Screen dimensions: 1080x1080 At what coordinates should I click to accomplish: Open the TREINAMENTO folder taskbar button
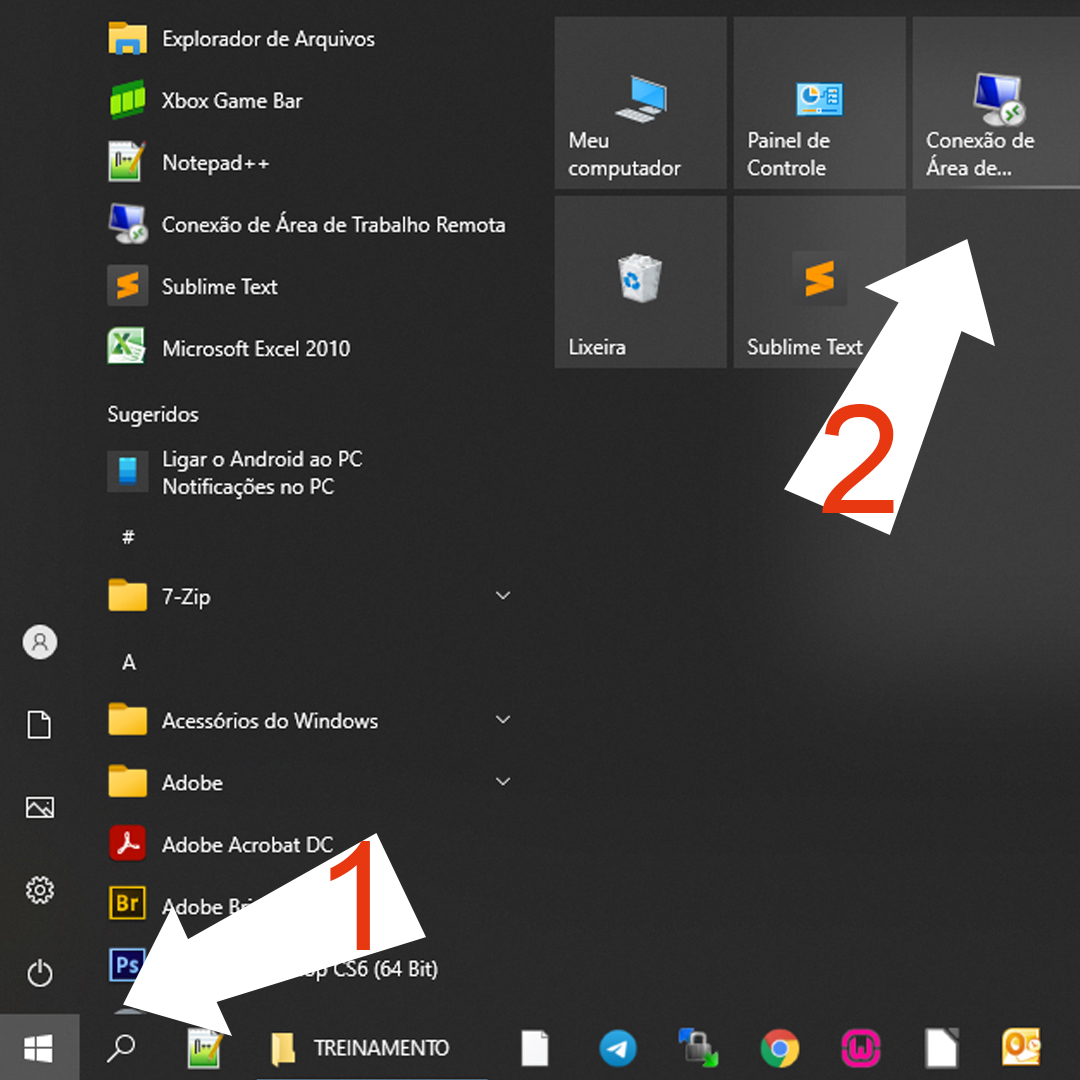(360, 1048)
